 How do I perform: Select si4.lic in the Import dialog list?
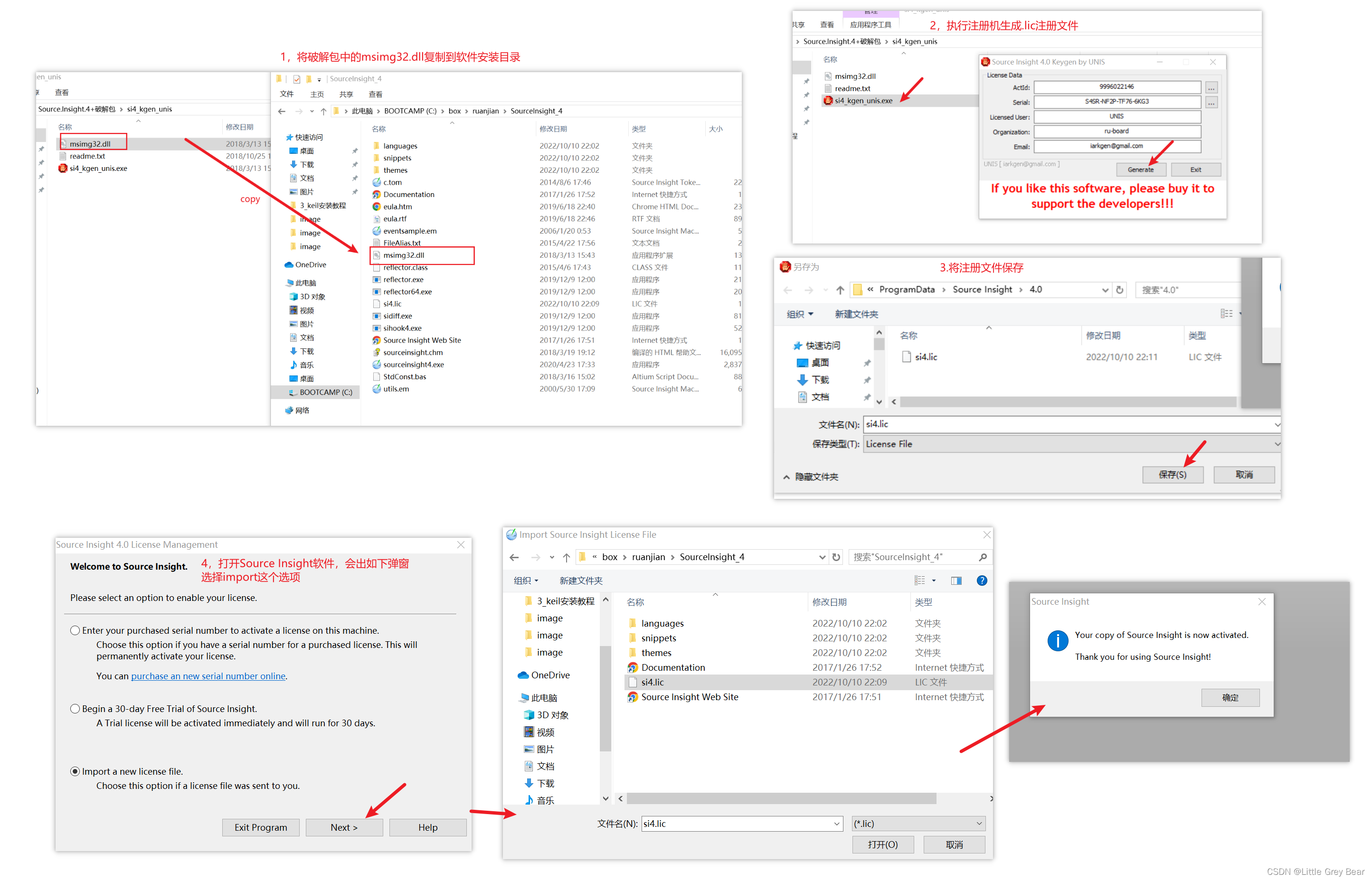pyautogui.click(x=809, y=683)
